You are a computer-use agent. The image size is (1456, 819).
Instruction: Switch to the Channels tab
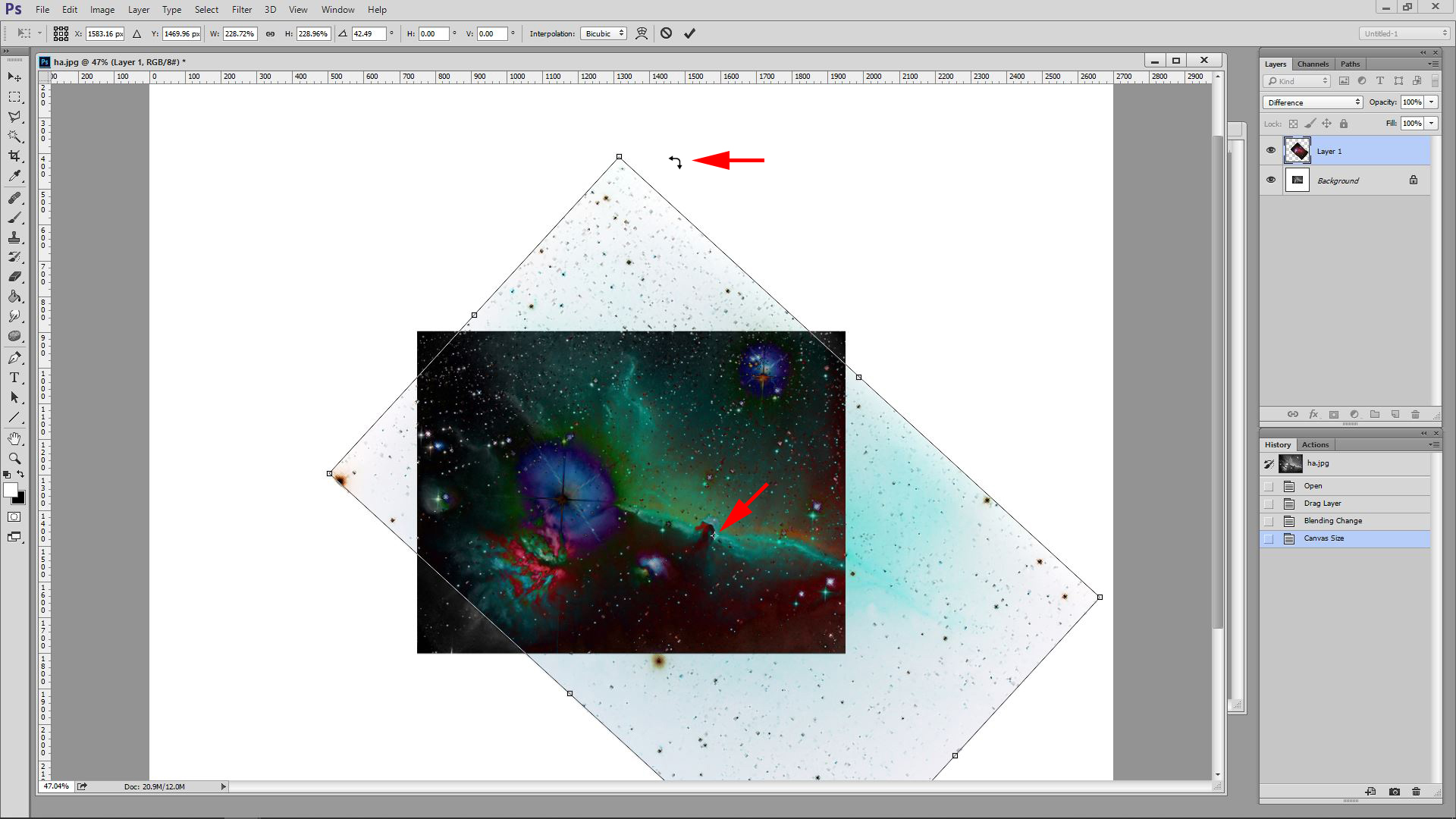[x=1313, y=64]
